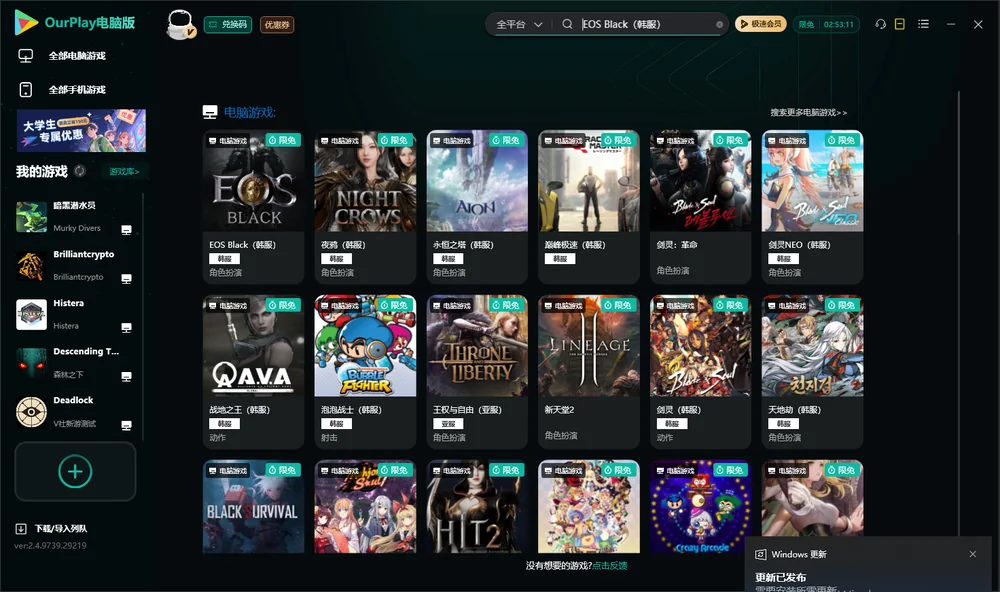This screenshot has height=592, width=1000.
Task: Click the OurPlay logo icon
Action: pyautogui.click(x=26, y=22)
